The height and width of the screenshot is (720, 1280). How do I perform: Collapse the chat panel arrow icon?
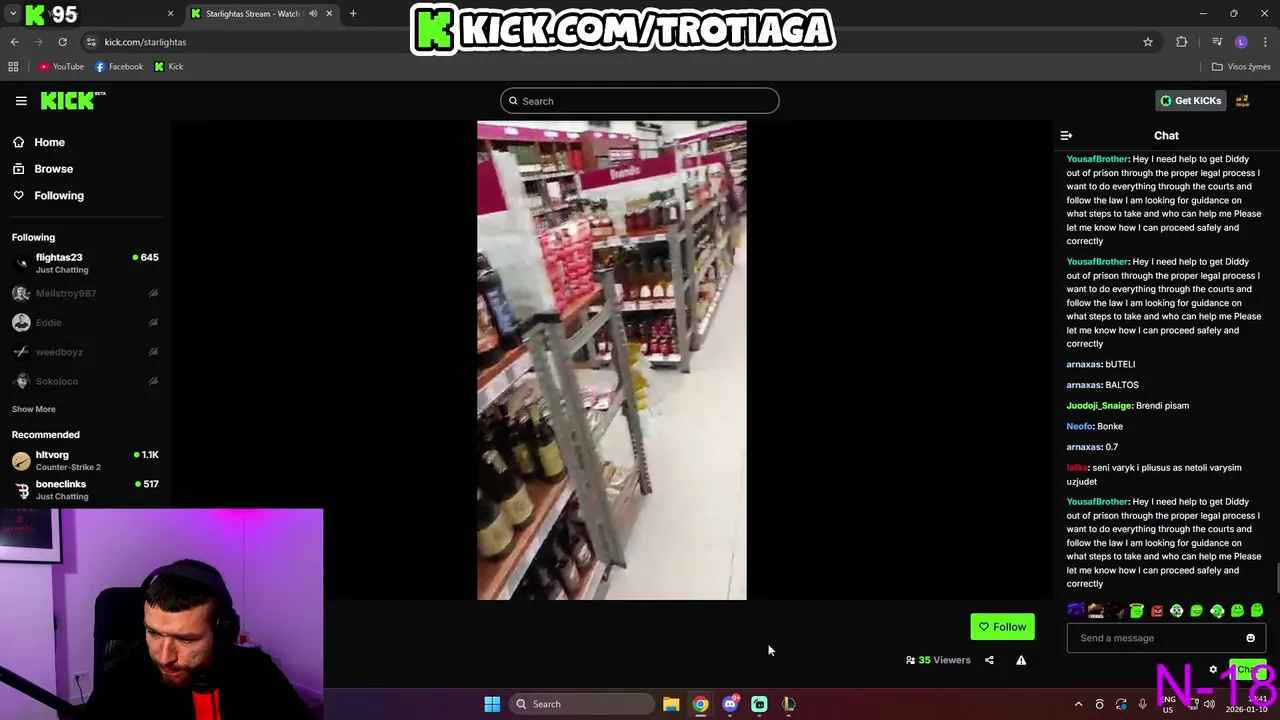(1066, 136)
